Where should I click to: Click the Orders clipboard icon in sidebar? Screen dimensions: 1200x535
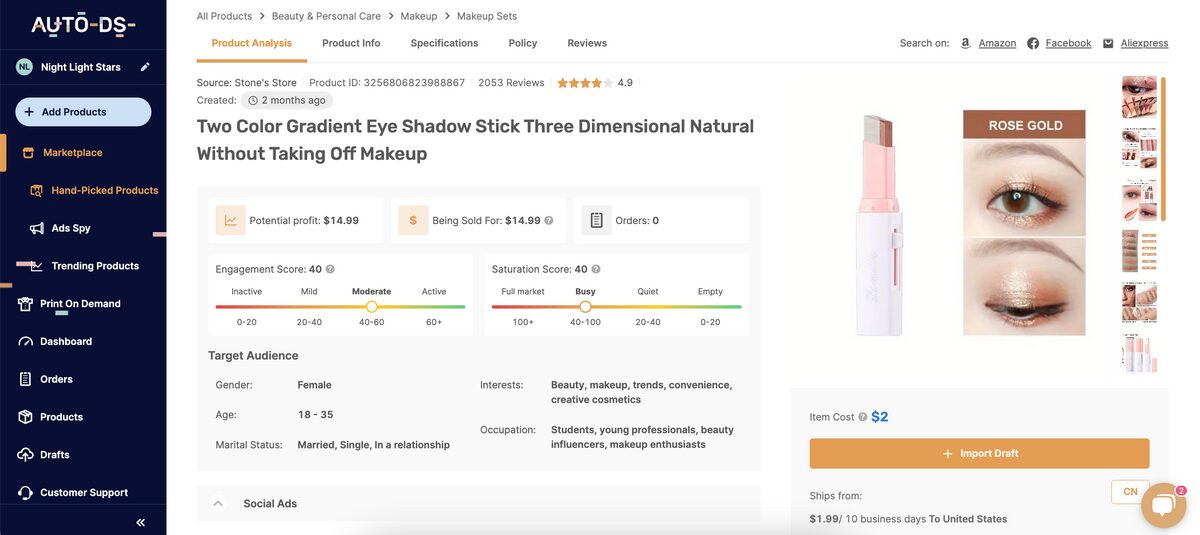tap(25, 379)
